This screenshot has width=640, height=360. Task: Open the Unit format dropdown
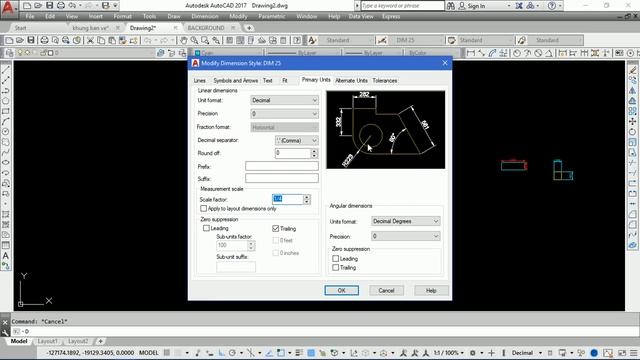pyautogui.click(x=284, y=100)
